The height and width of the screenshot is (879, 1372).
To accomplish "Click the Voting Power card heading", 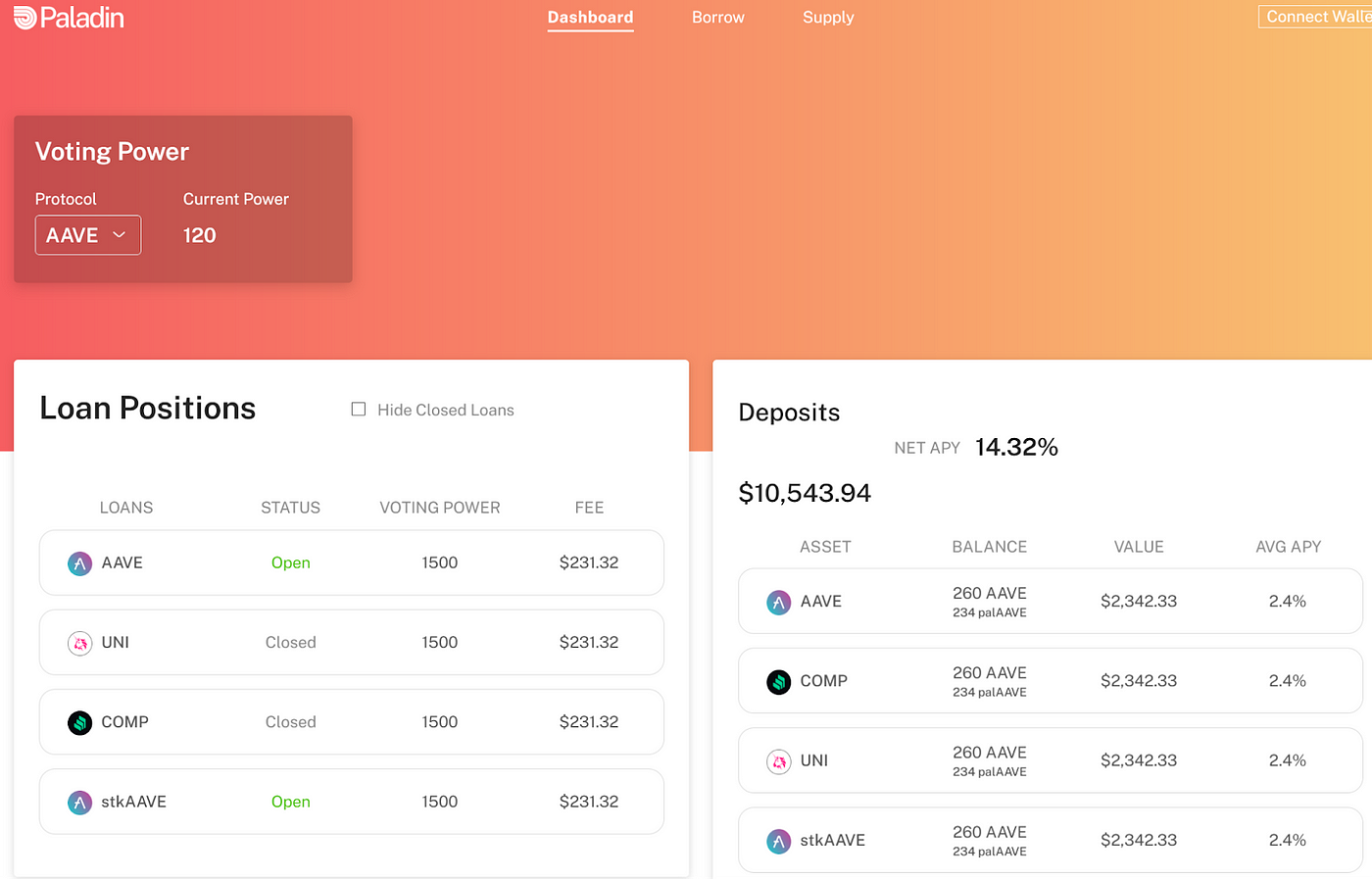I will pyautogui.click(x=113, y=152).
